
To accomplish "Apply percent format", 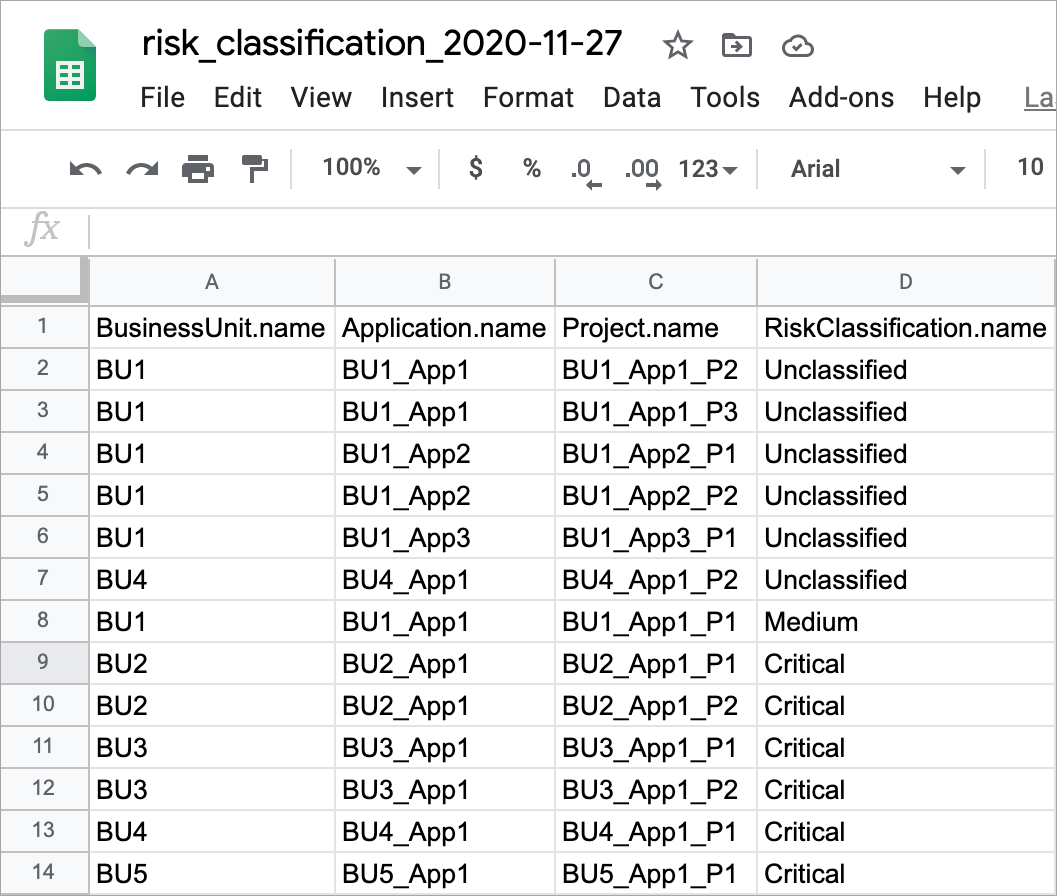I will click(532, 168).
